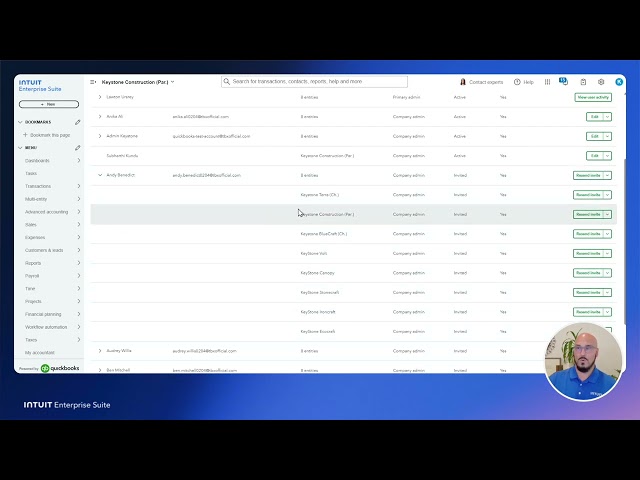The image size is (640, 480).
Task: Open Edit dropdown arrow for Subharthi Kundu
Action: (x=607, y=156)
